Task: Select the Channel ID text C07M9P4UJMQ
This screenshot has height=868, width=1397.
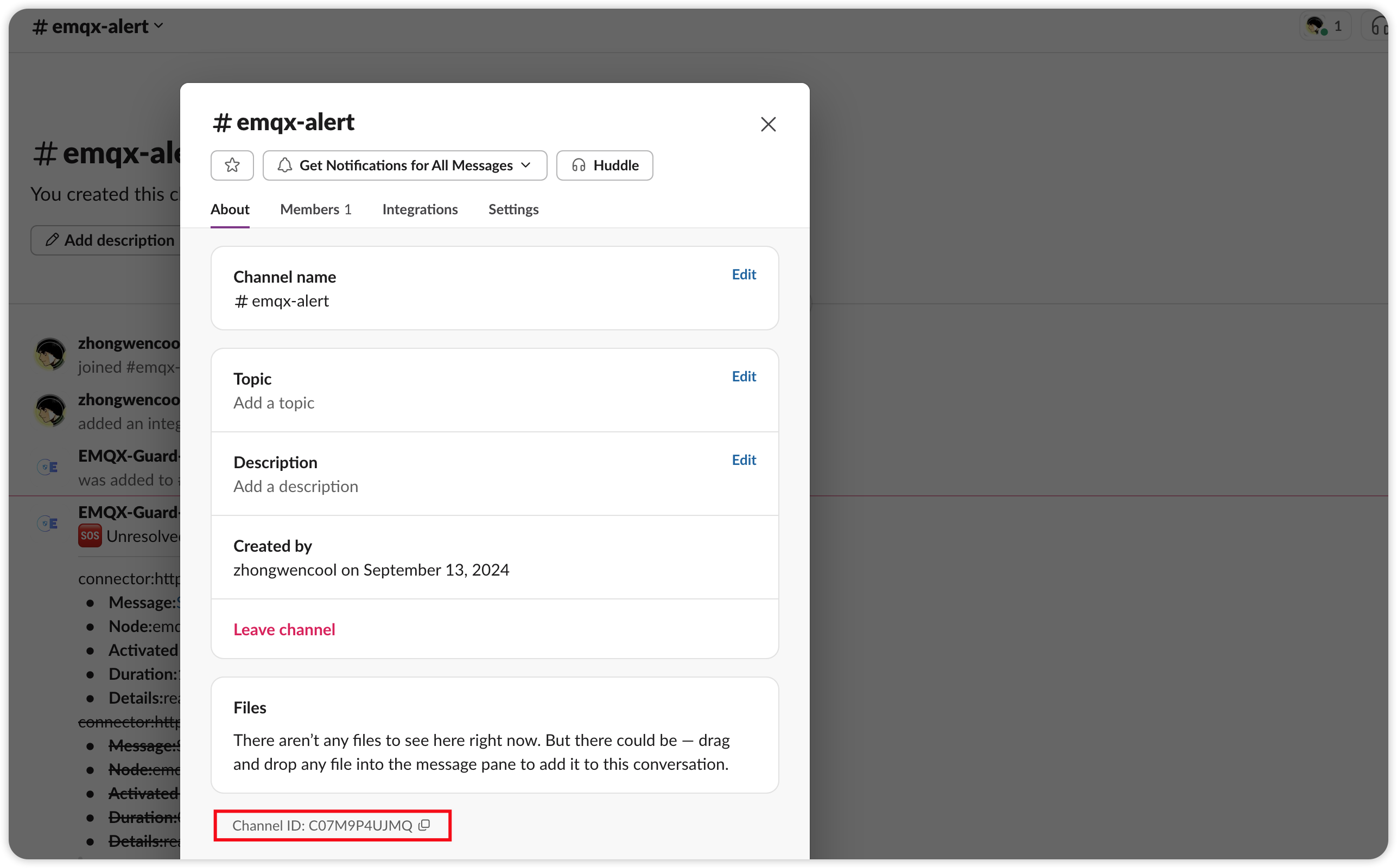Action: pyautogui.click(x=360, y=825)
